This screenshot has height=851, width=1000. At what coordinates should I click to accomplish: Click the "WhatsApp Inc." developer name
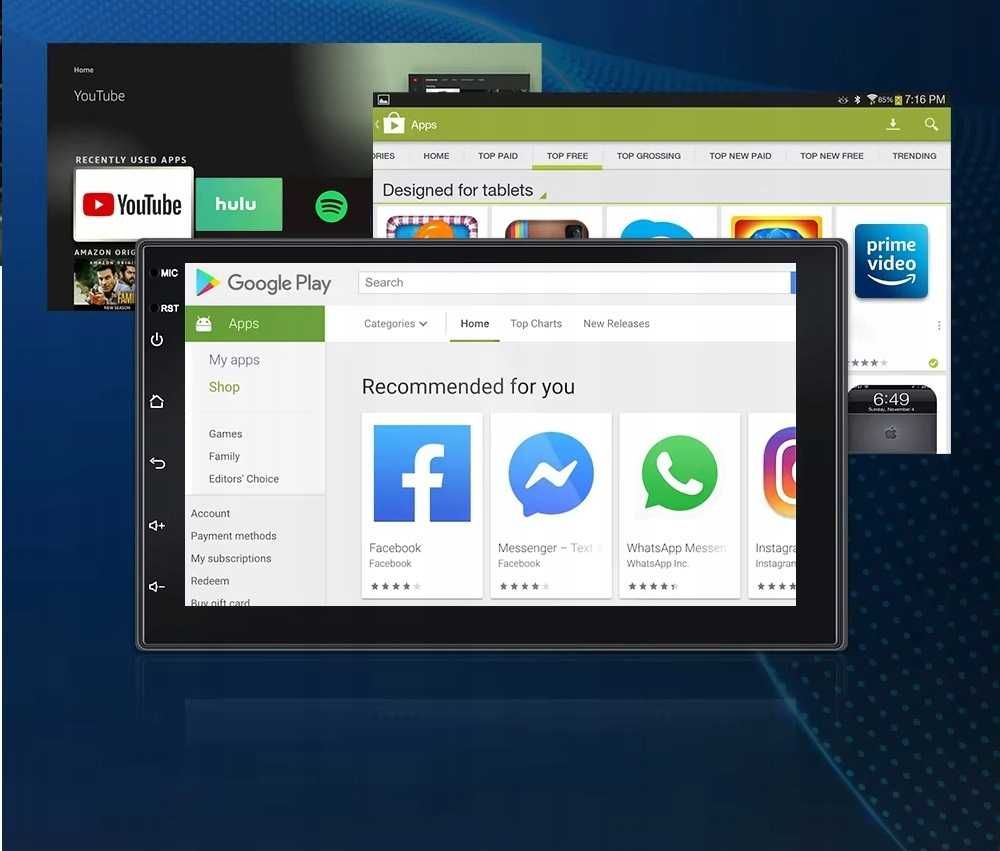tap(658, 563)
